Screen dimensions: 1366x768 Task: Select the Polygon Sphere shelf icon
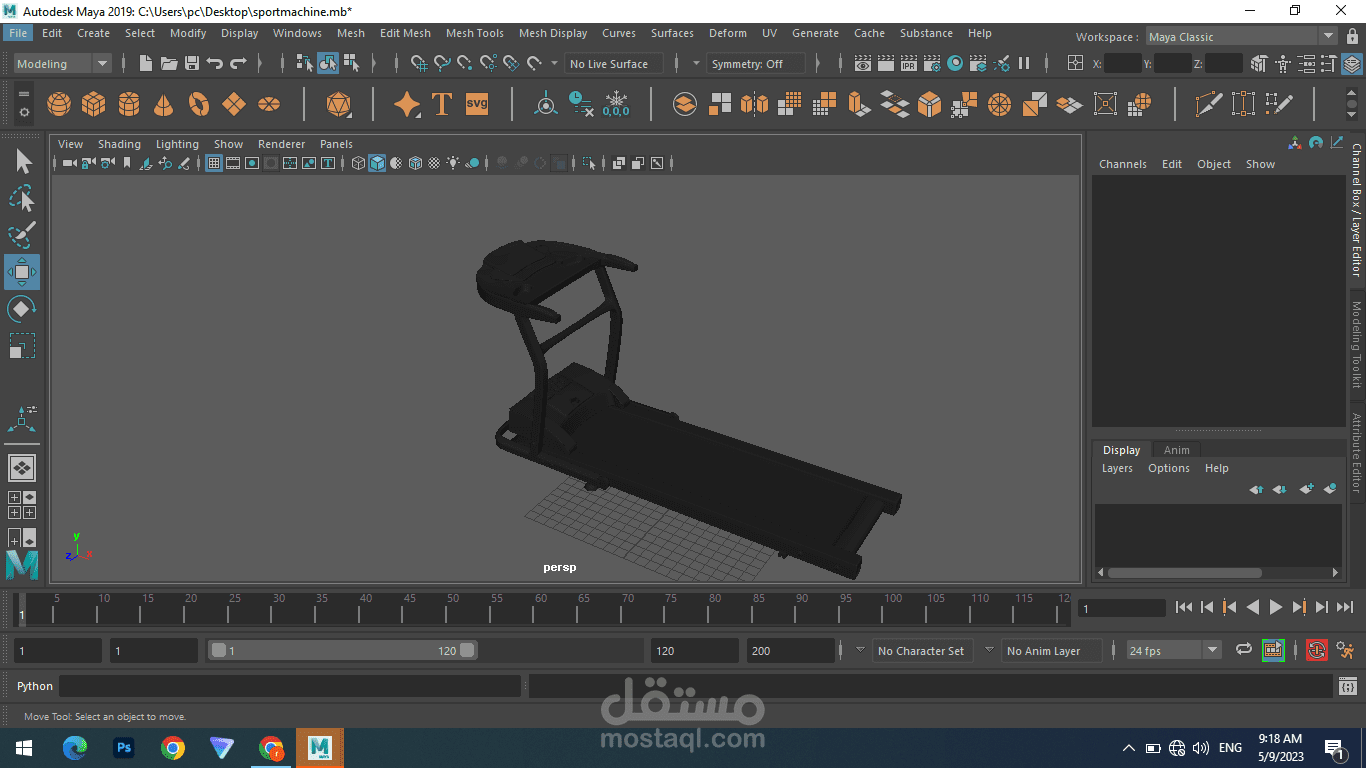[x=59, y=104]
